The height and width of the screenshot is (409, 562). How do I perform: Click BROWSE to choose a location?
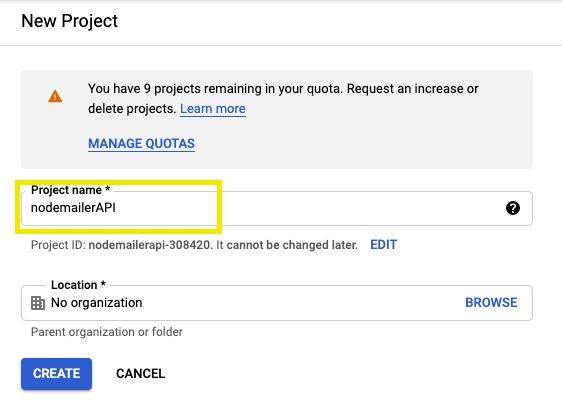click(491, 303)
